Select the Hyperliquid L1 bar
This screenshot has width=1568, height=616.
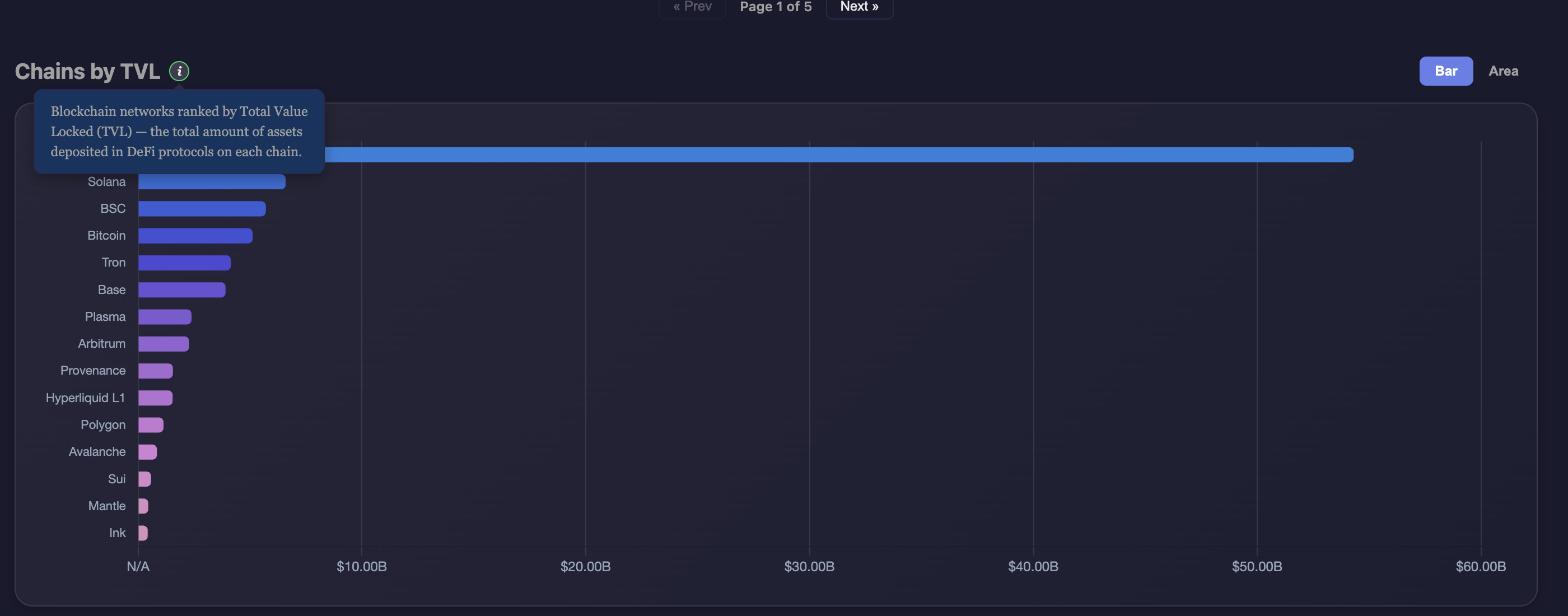(x=155, y=398)
